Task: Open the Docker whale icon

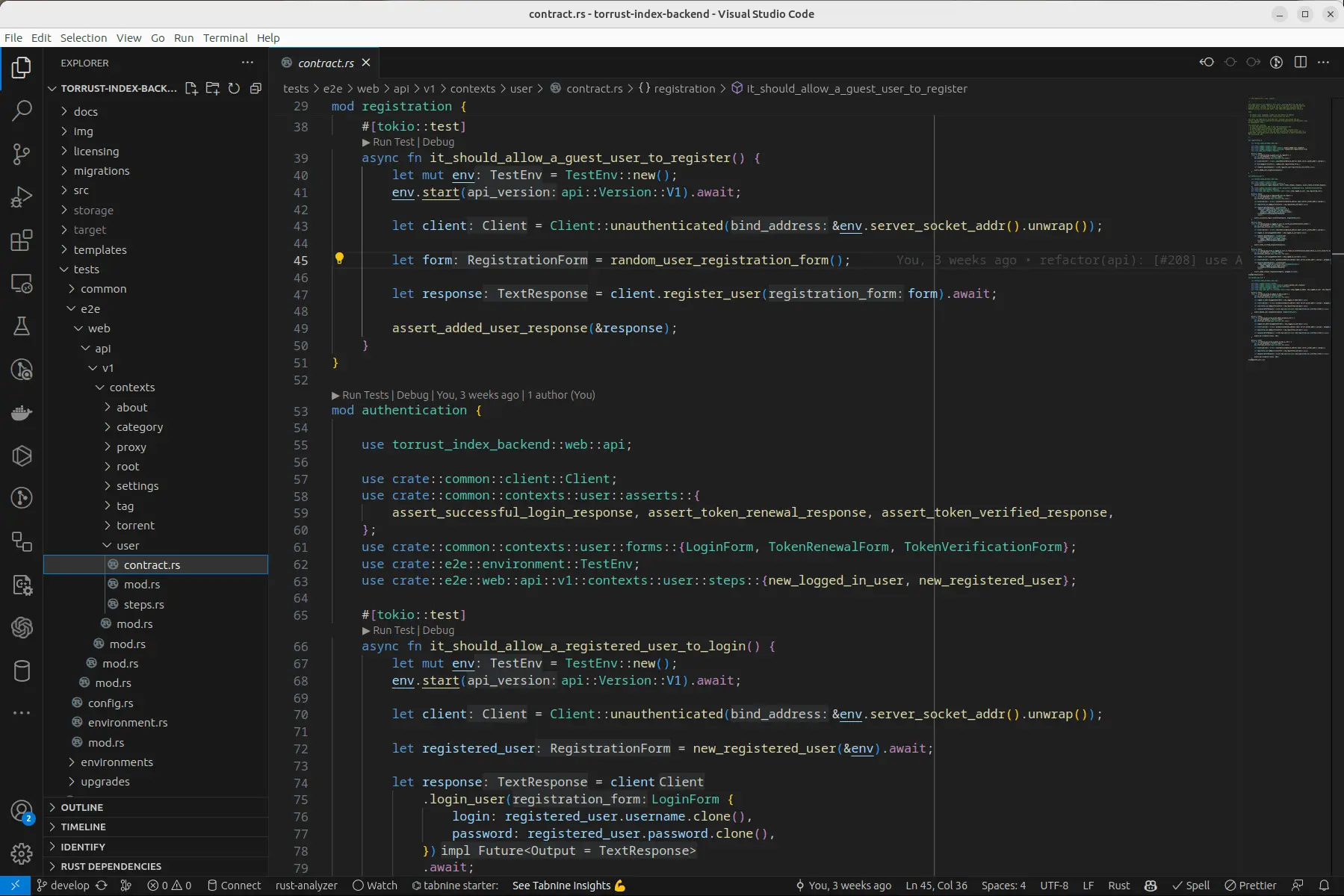Action: [x=22, y=413]
